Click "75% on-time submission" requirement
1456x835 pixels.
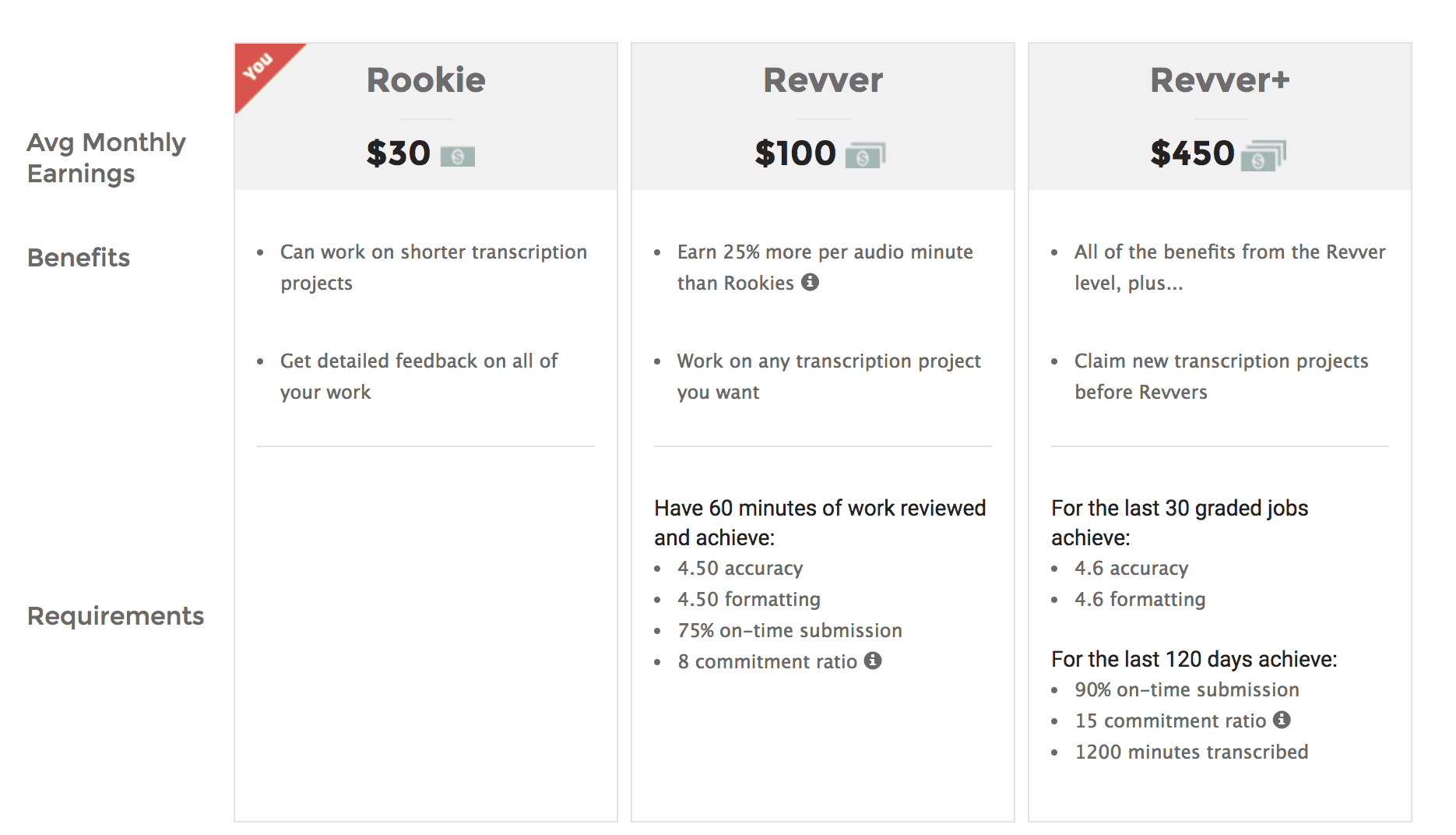click(x=790, y=630)
